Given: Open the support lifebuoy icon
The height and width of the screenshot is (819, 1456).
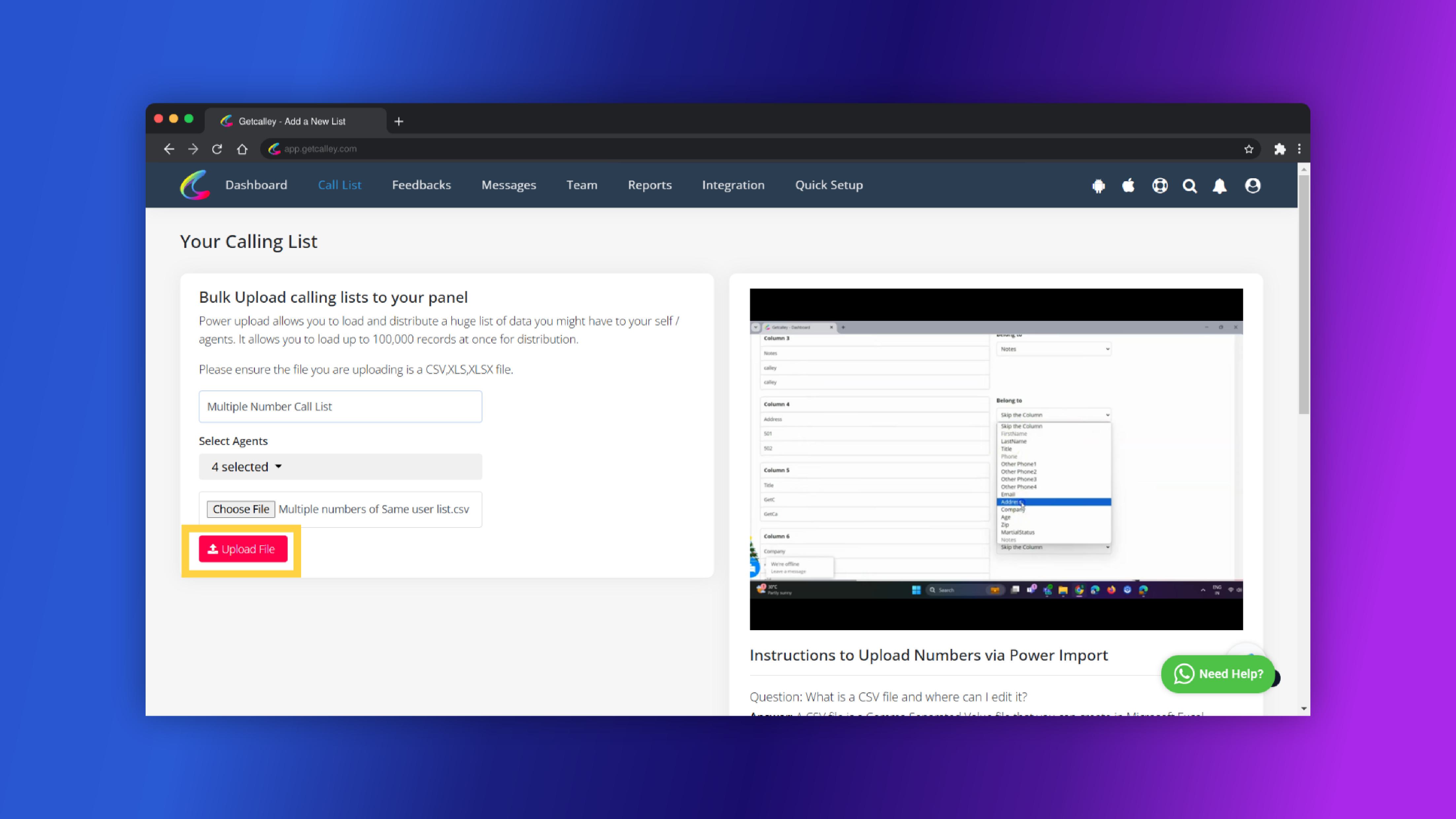Looking at the screenshot, I should [1160, 186].
